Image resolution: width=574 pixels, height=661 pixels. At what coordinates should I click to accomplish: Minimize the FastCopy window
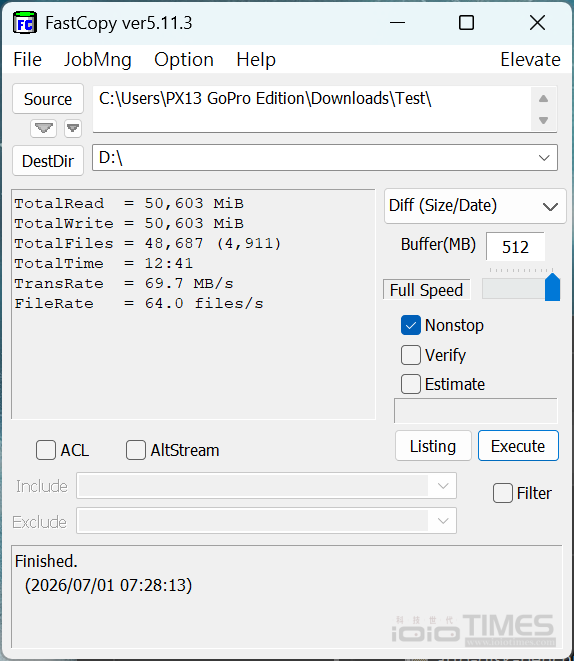click(x=397, y=23)
